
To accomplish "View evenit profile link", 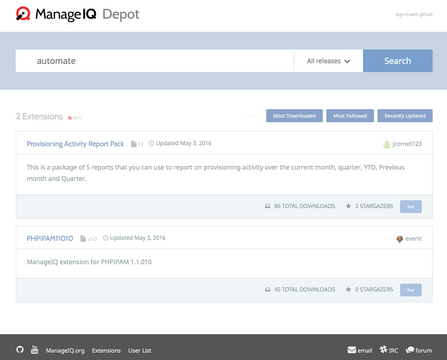I will click(x=413, y=239).
